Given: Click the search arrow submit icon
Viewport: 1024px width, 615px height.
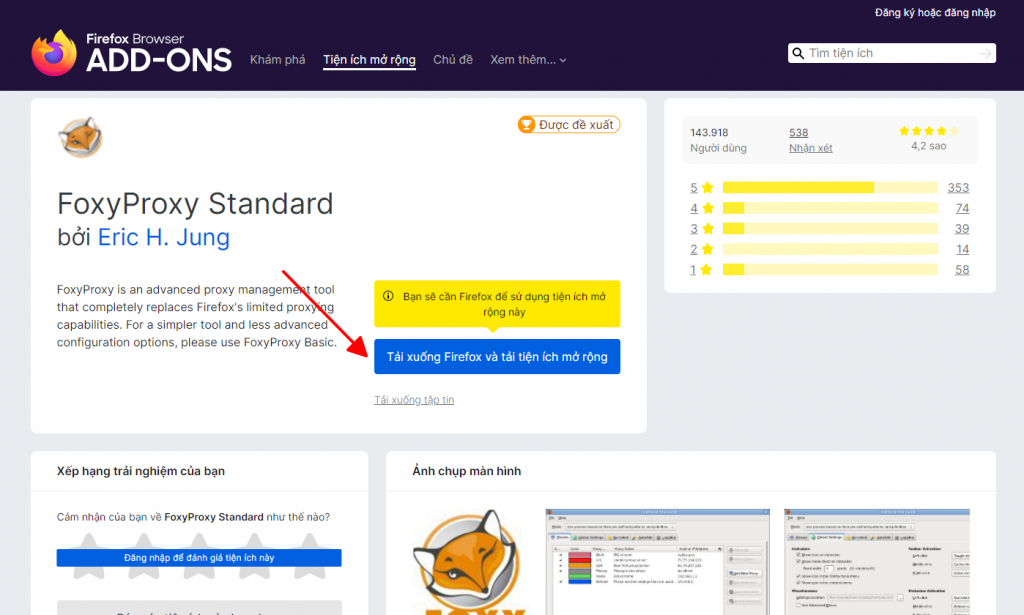Looking at the screenshot, I should coord(986,54).
